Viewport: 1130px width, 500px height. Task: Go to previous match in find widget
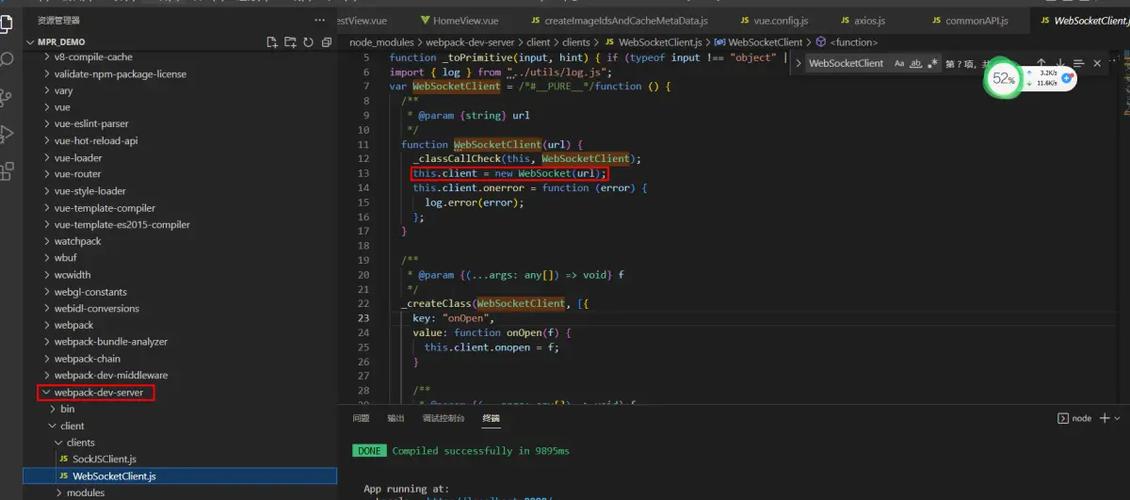pyautogui.click(x=1041, y=63)
